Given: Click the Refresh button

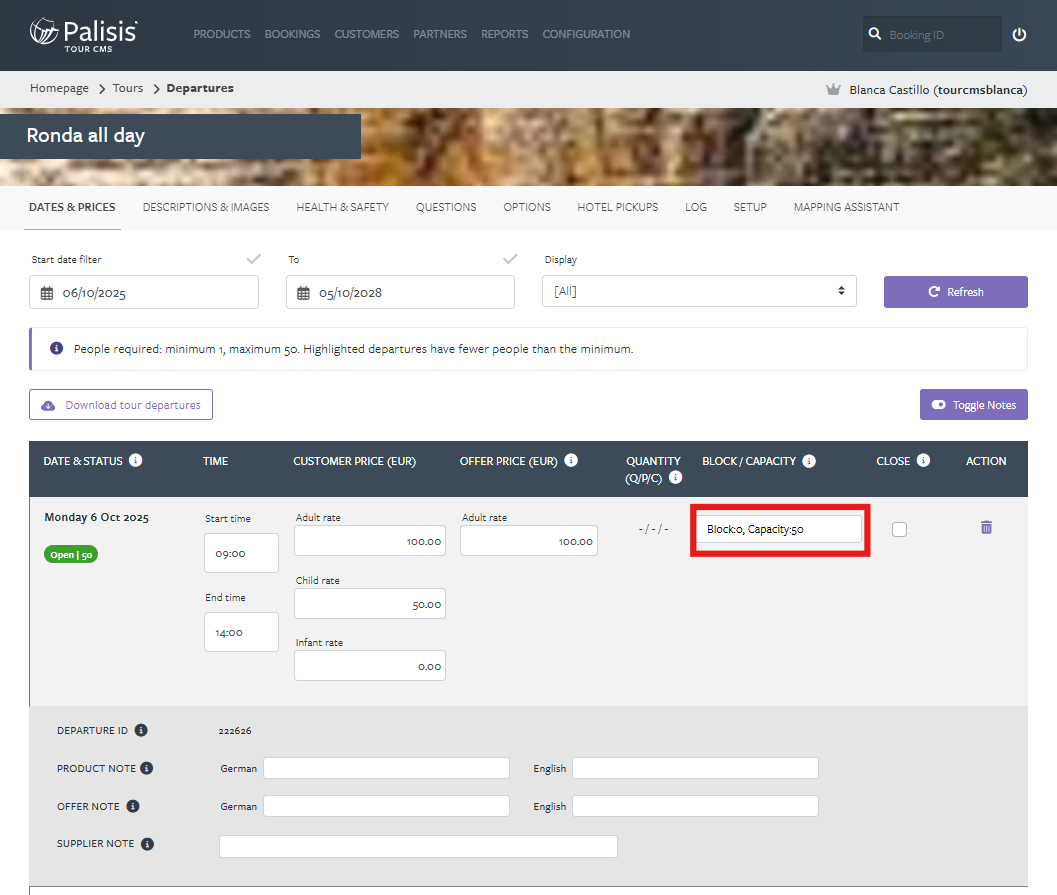Looking at the screenshot, I should coord(955,292).
